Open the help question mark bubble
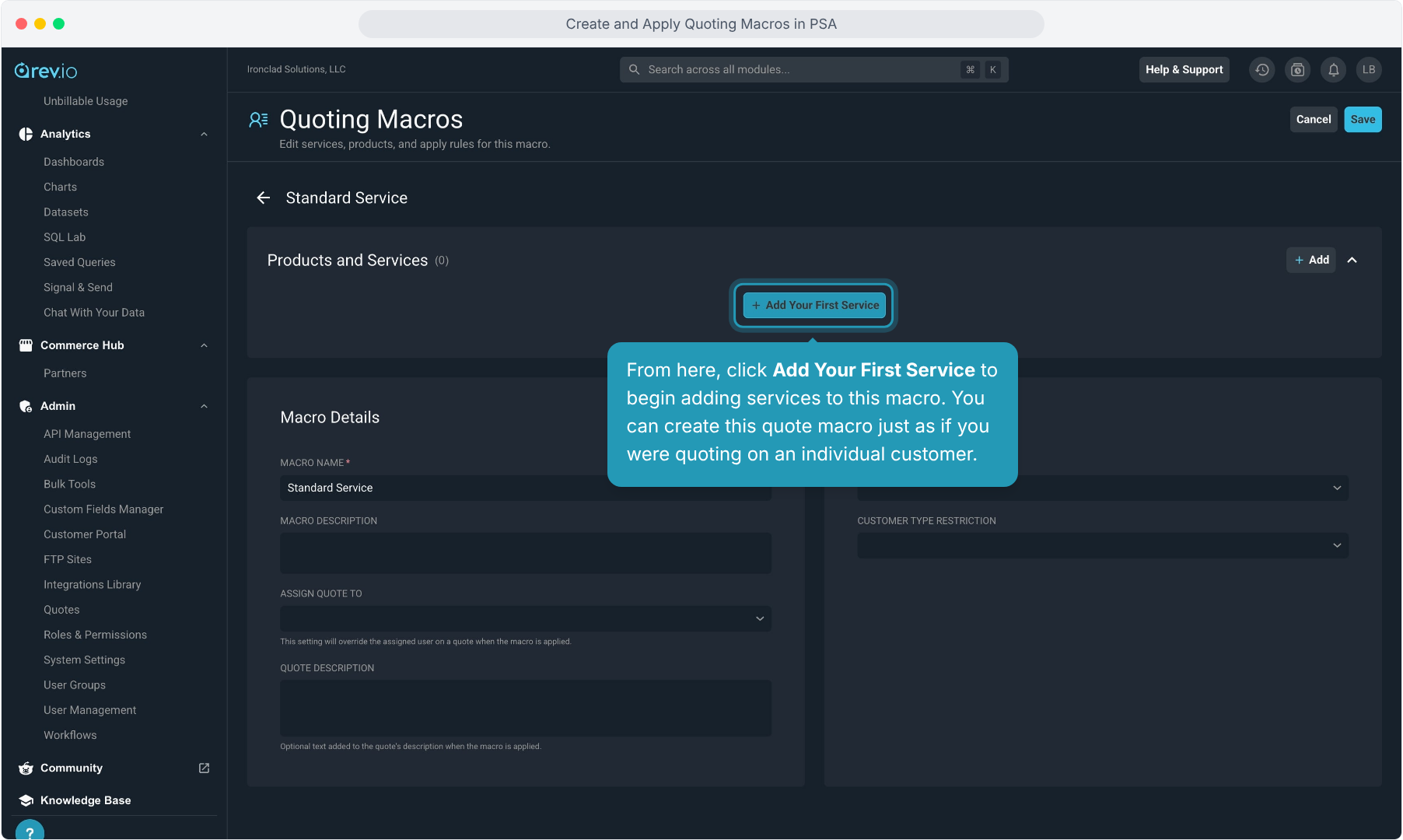The image size is (1403, 840). [30, 831]
